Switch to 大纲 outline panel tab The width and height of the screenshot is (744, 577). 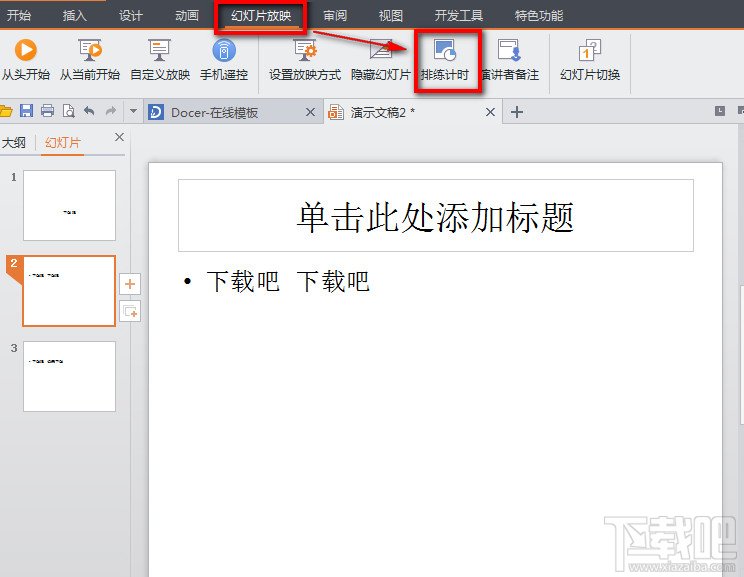(x=14, y=142)
